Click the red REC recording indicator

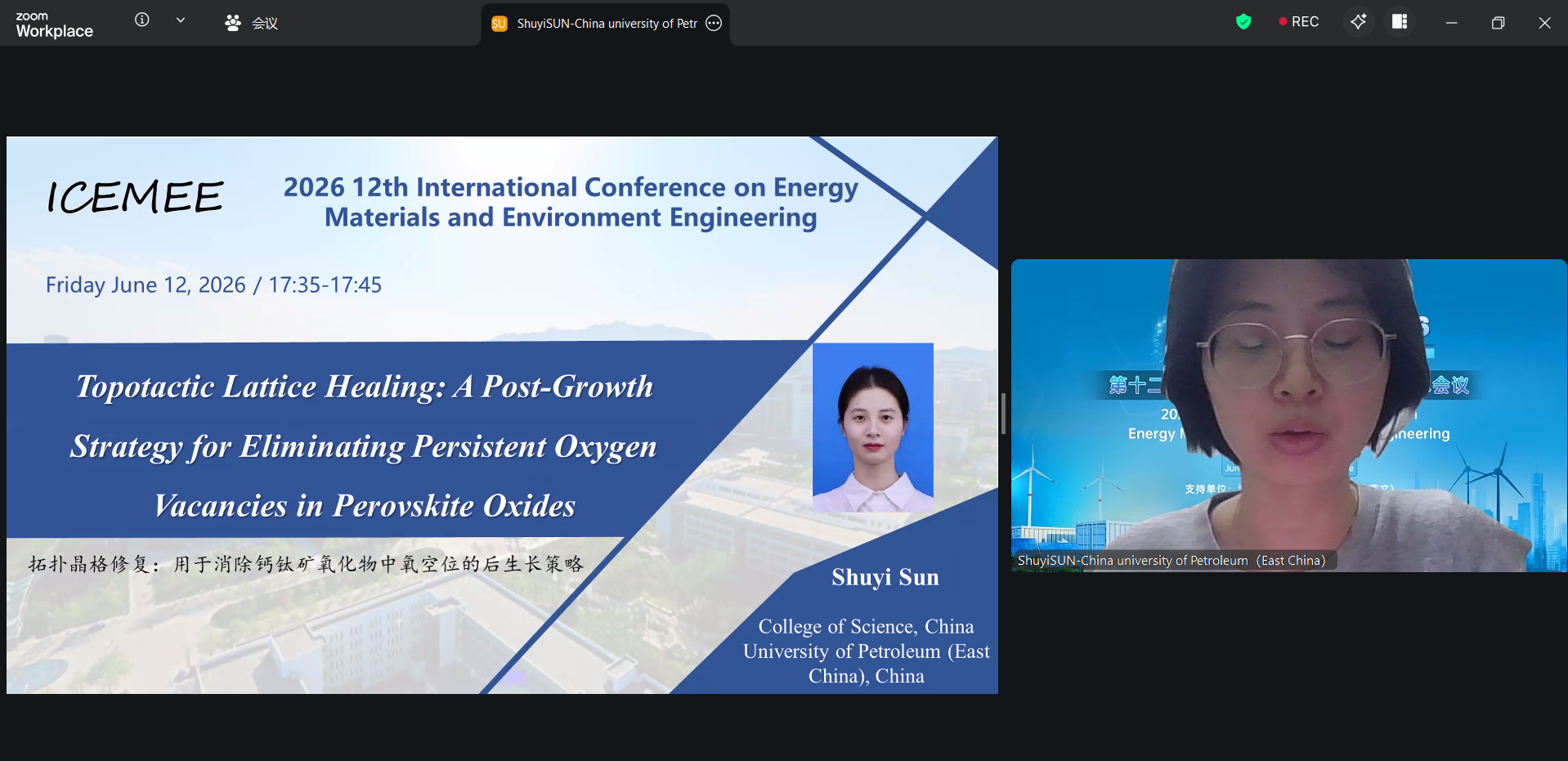click(1299, 22)
